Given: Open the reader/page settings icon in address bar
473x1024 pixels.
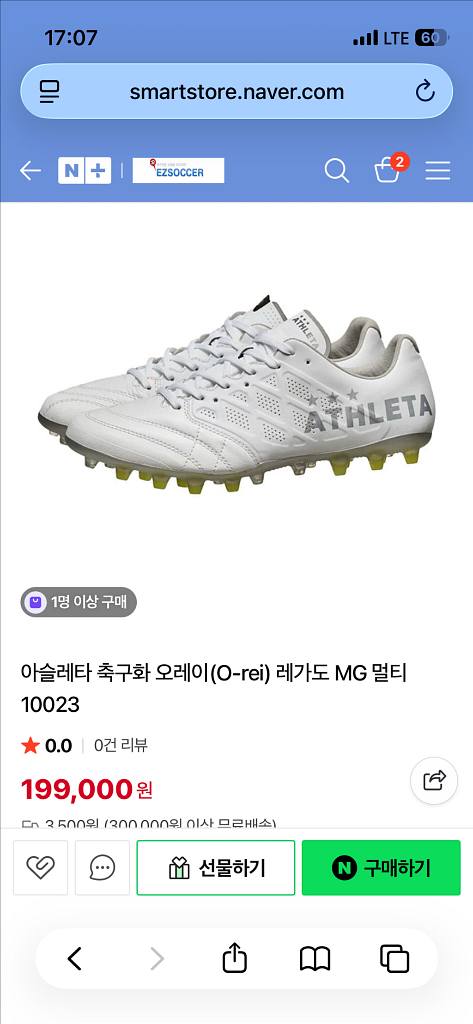Looking at the screenshot, I should click(x=50, y=91).
